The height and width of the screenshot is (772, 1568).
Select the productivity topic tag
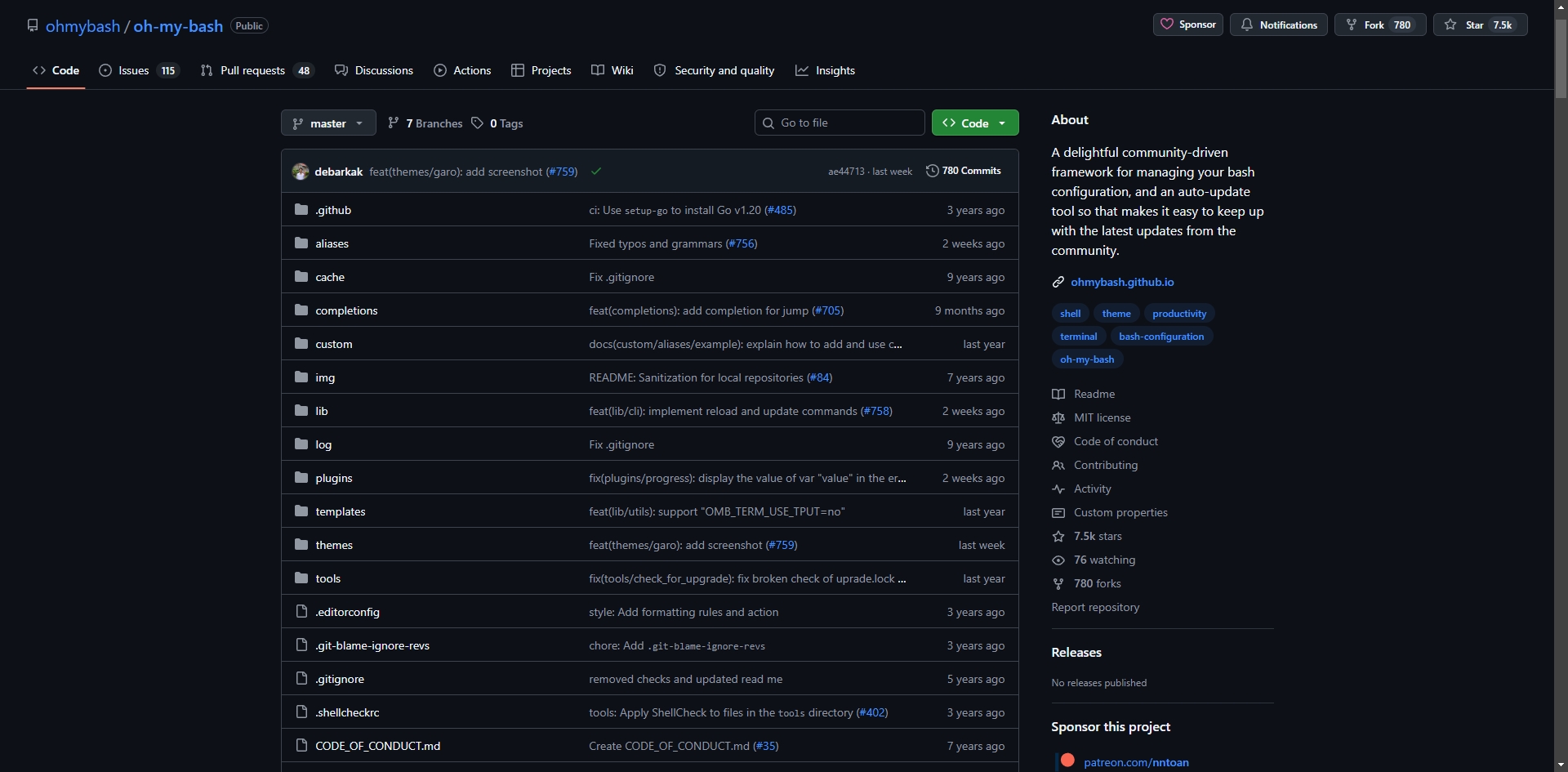[x=1179, y=314]
